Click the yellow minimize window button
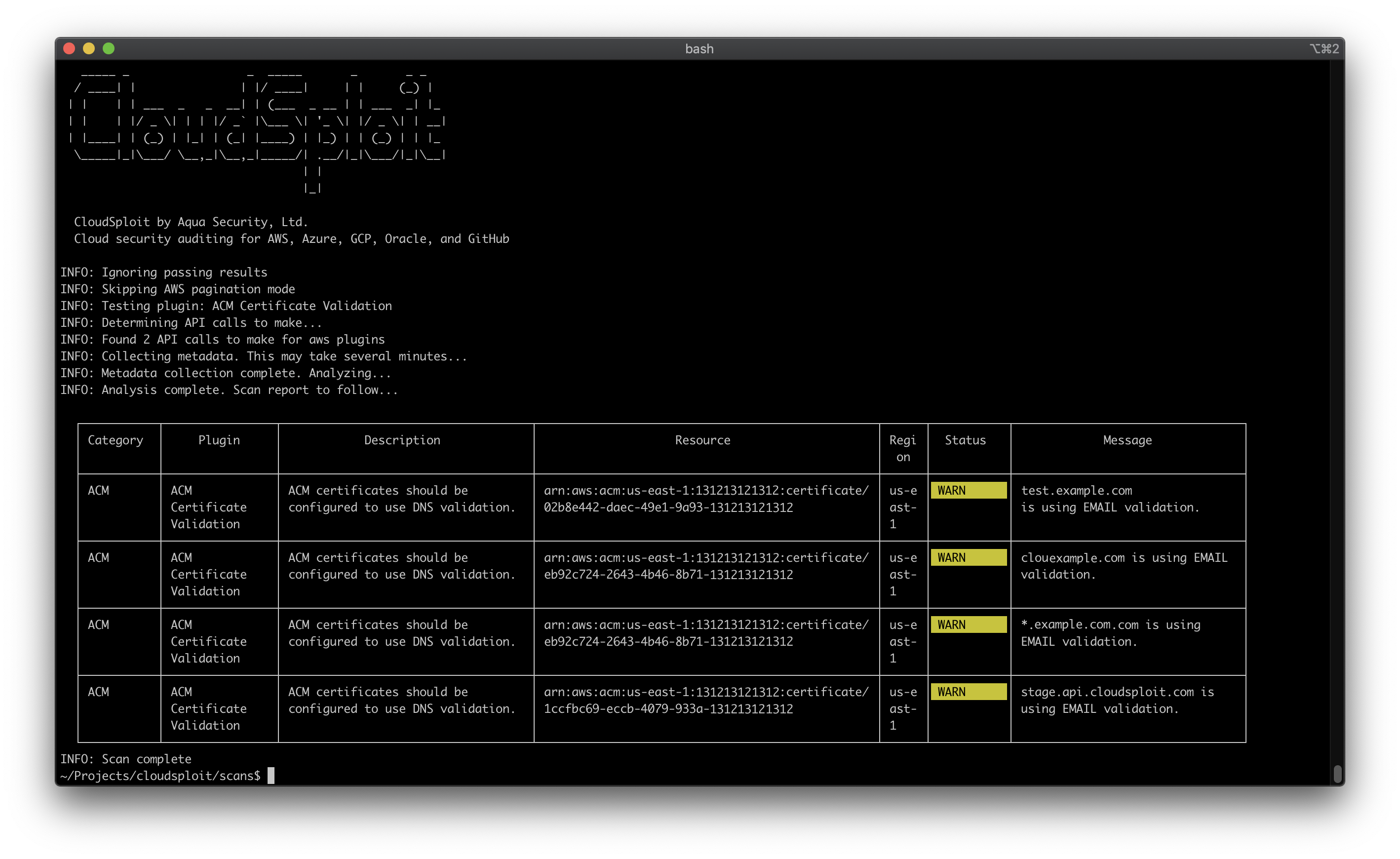The height and width of the screenshot is (859, 1400). (89, 49)
